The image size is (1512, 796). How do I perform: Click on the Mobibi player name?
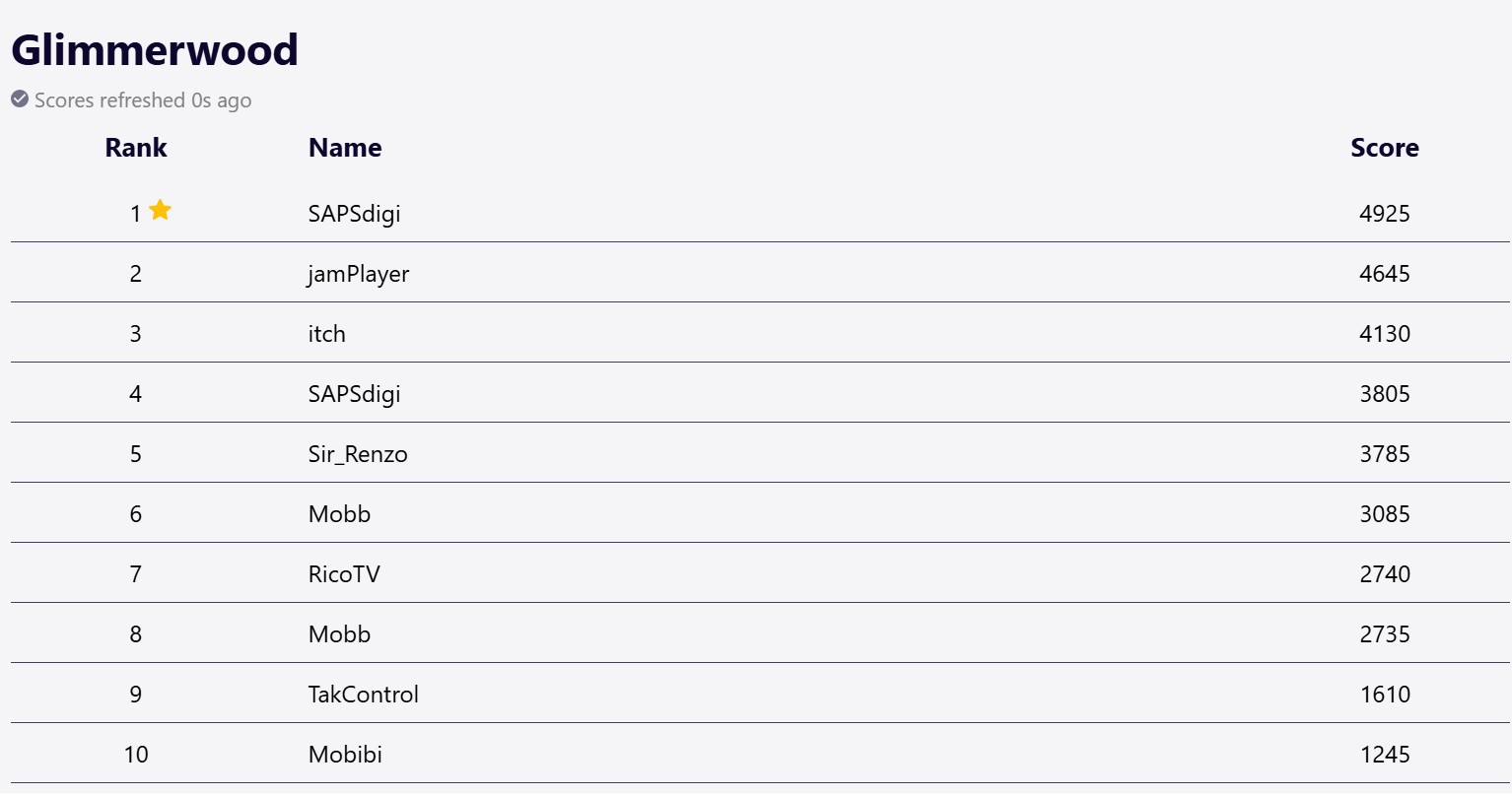[x=345, y=755]
